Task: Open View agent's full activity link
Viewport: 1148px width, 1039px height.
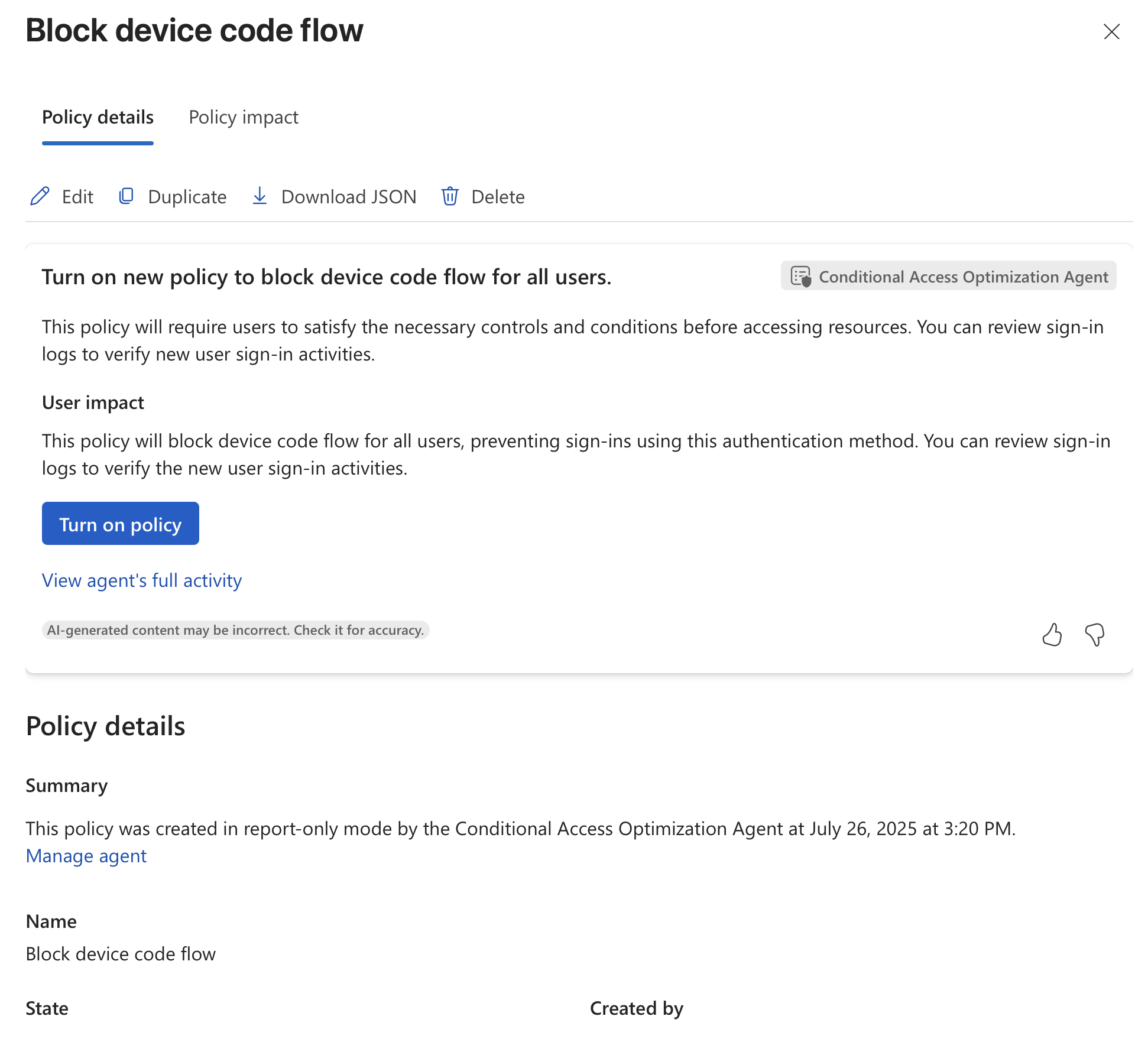Action: [142, 580]
